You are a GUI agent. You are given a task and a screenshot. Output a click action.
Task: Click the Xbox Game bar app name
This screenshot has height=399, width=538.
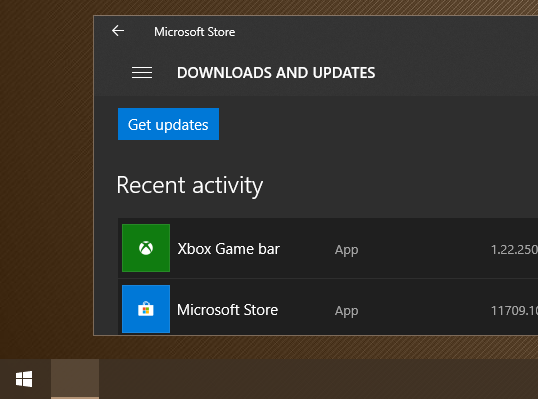click(x=229, y=249)
